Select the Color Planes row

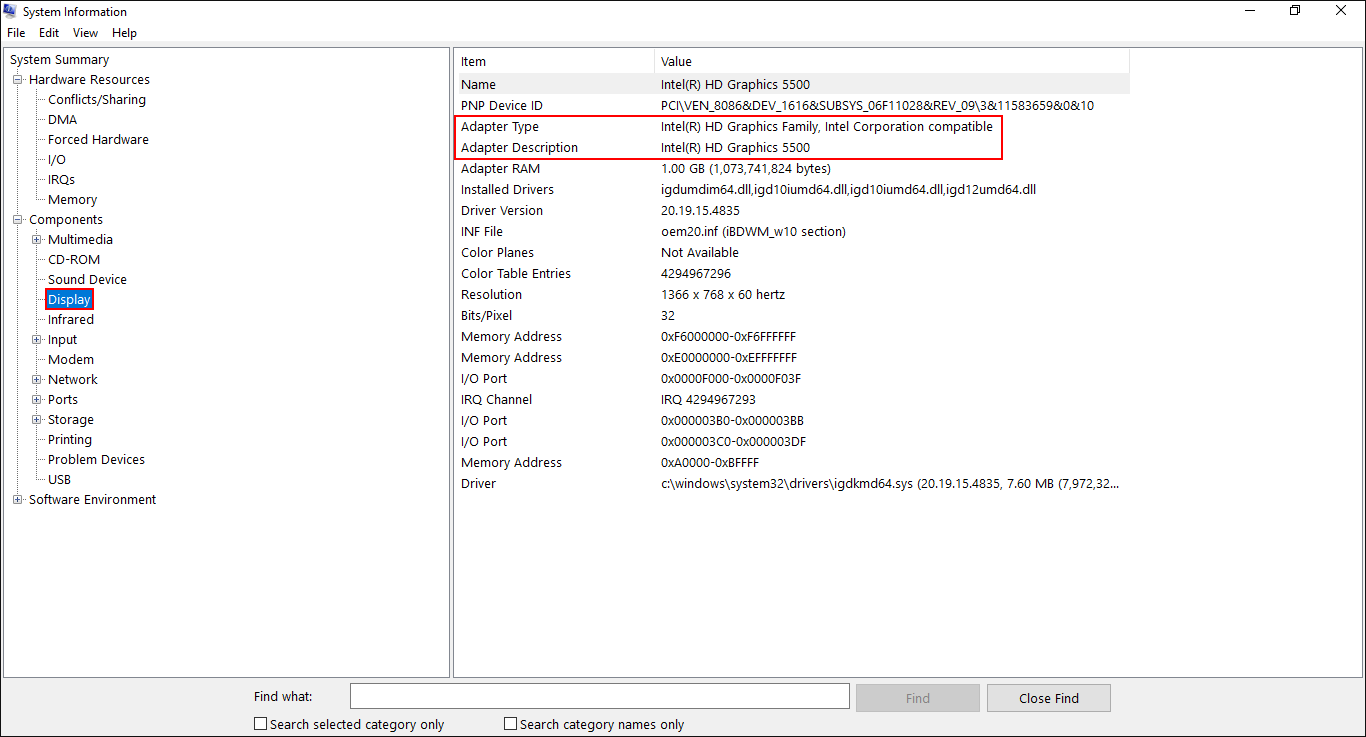click(793, 253)
